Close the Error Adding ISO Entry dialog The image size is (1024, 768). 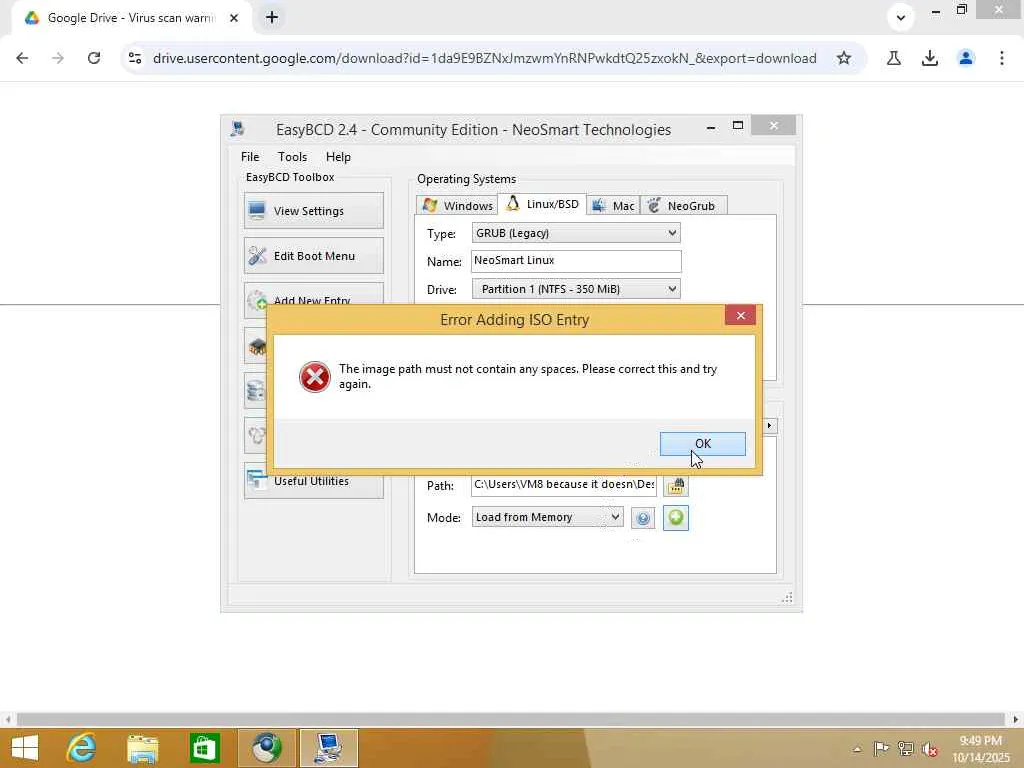[x=740, y=315]
